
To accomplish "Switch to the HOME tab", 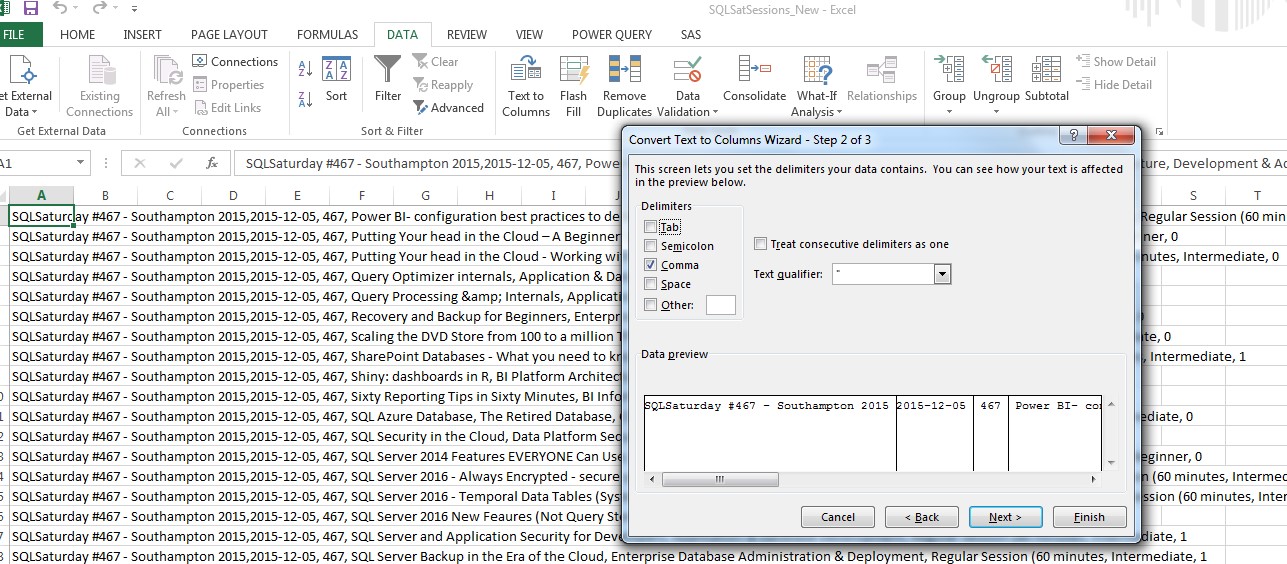I will point(78,34).
